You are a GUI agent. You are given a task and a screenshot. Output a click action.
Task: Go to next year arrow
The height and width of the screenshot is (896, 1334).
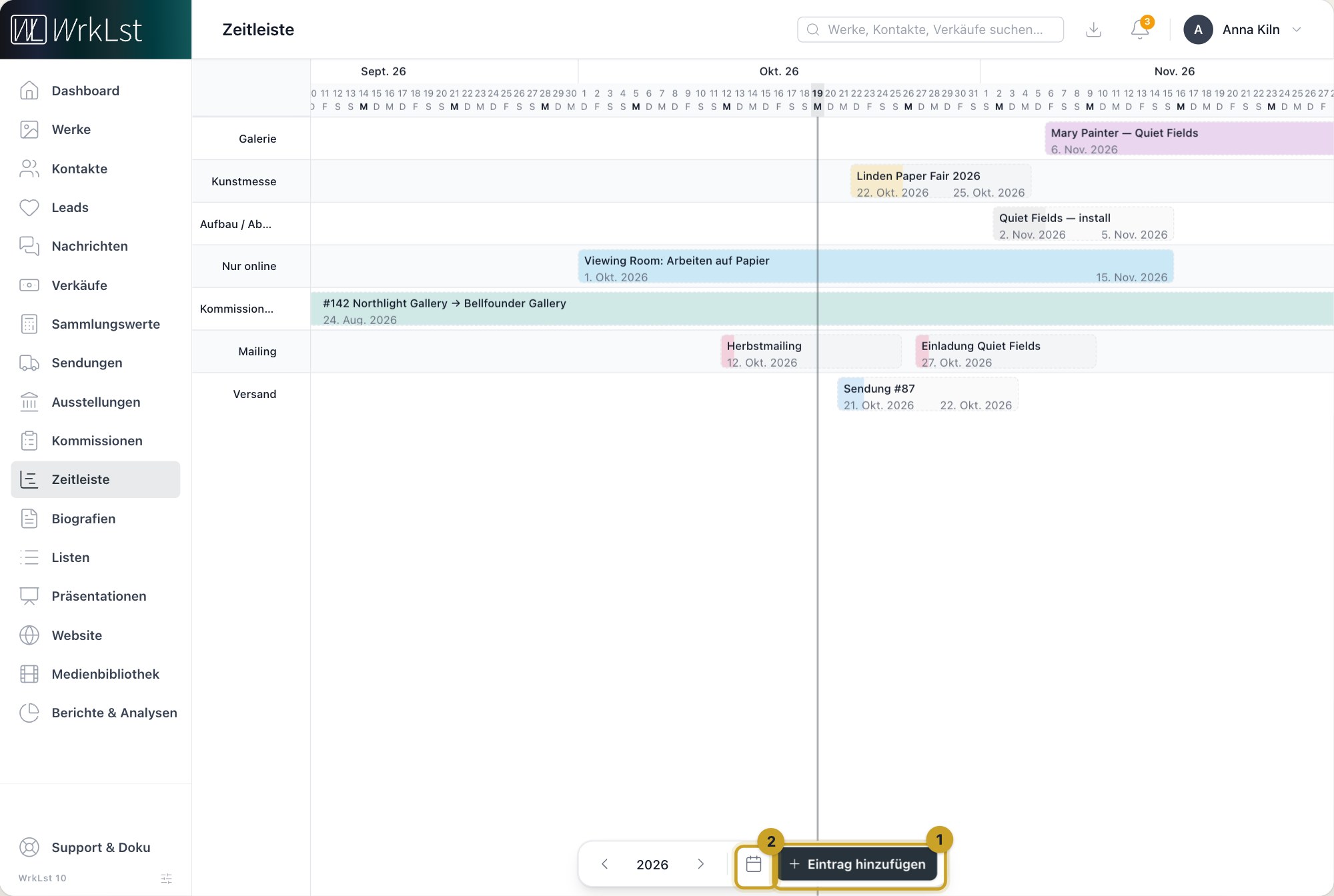(x=701, y=864)
